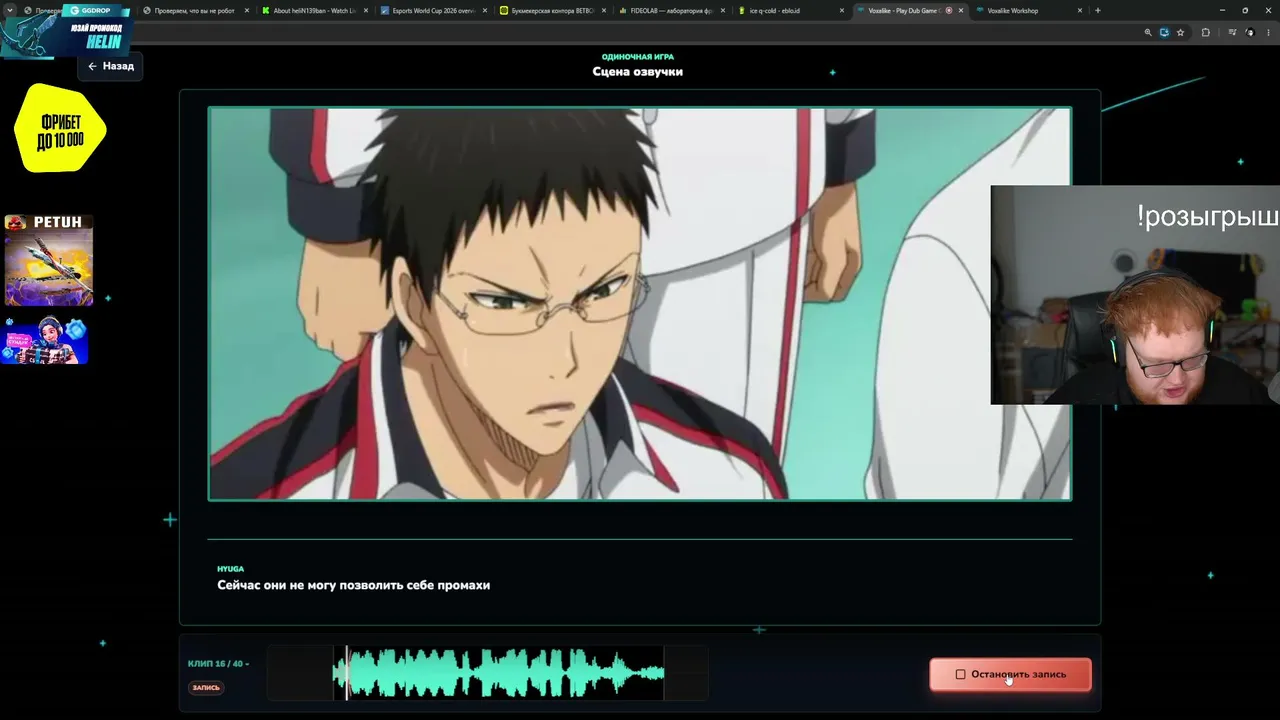Open the PETUH promo banner
This screenshot has width=1280, height=720.
(x=49, y=260)
